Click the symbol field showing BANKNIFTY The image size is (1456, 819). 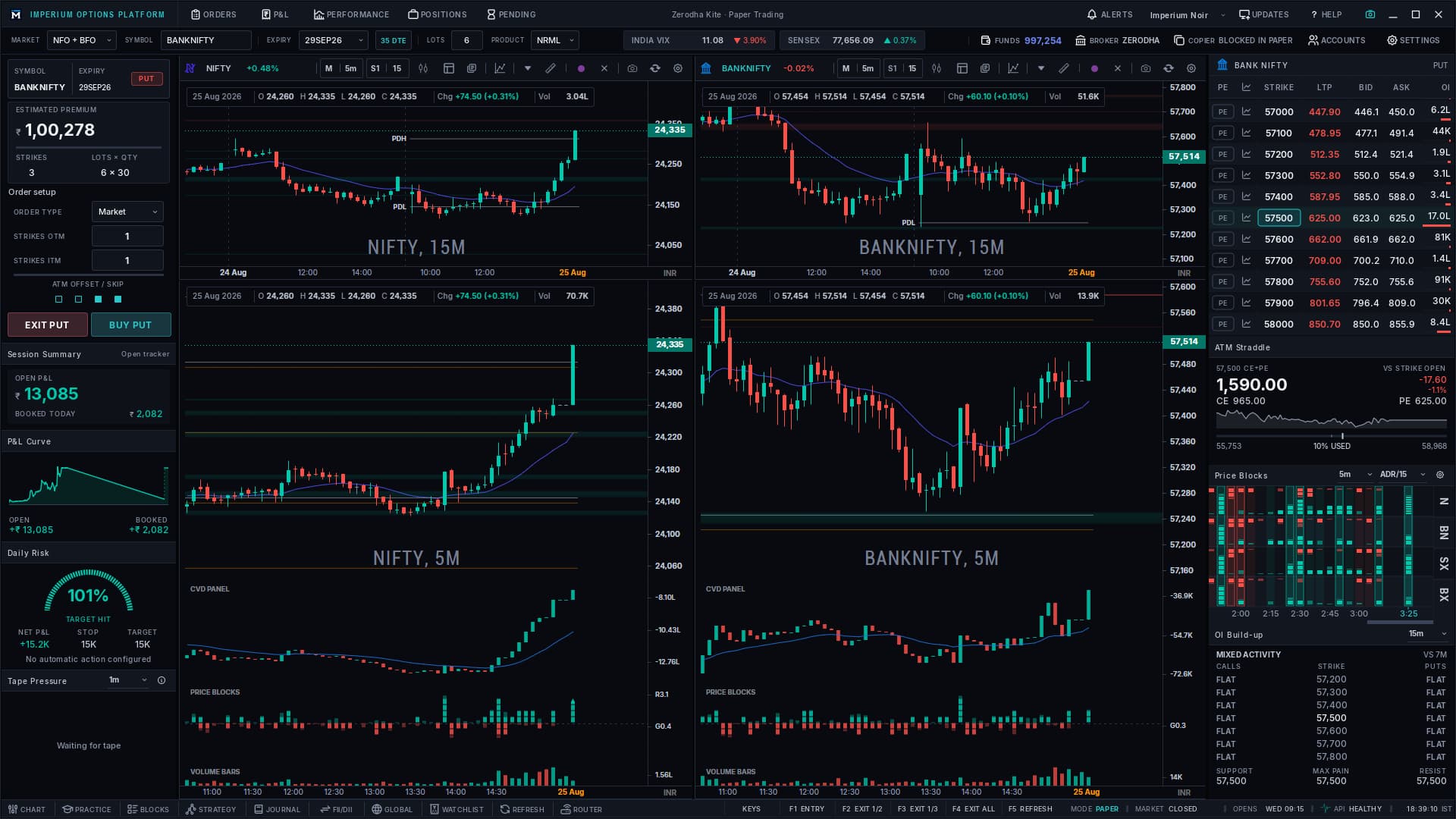[x=206, y=40]
